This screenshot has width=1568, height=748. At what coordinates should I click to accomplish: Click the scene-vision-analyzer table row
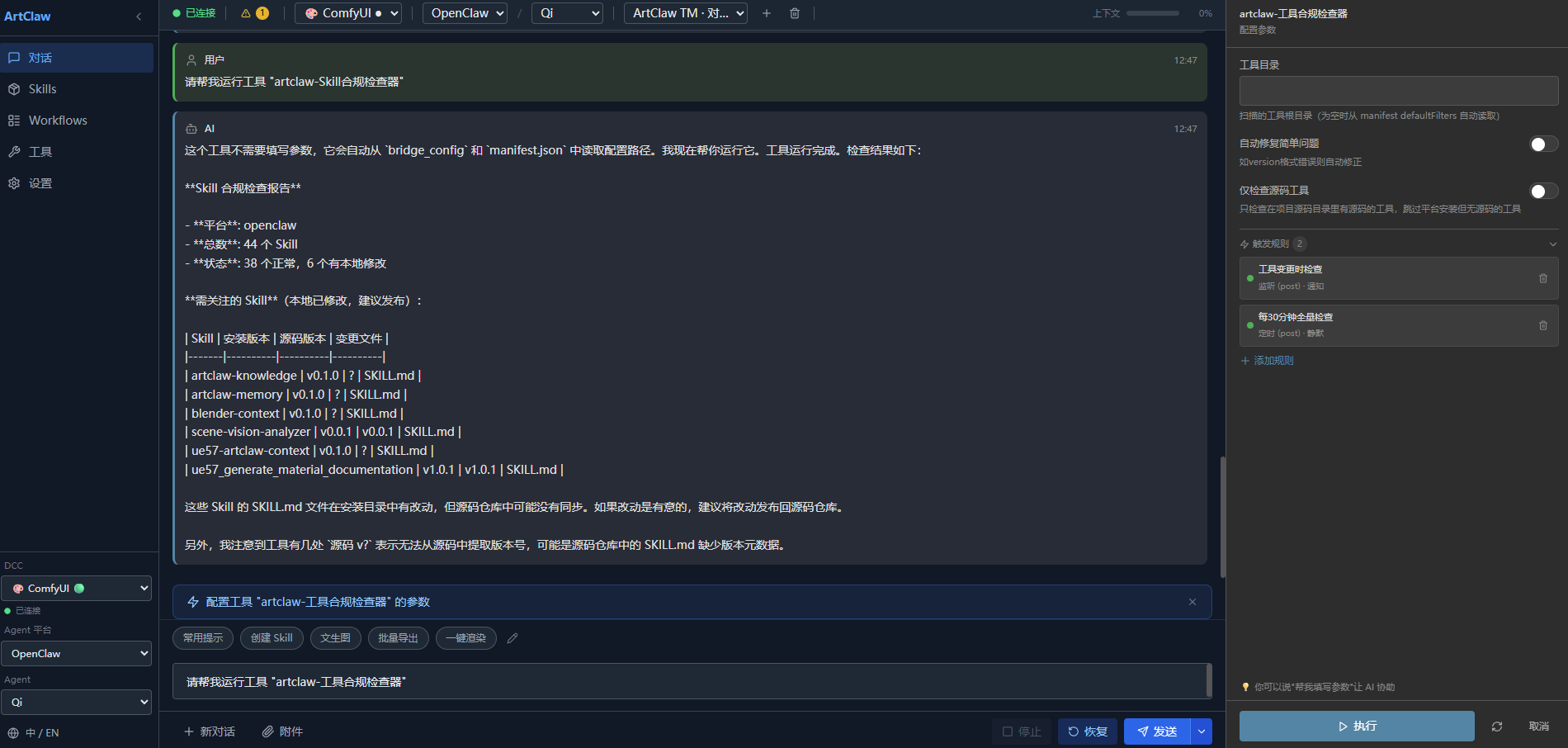(323, 432)
